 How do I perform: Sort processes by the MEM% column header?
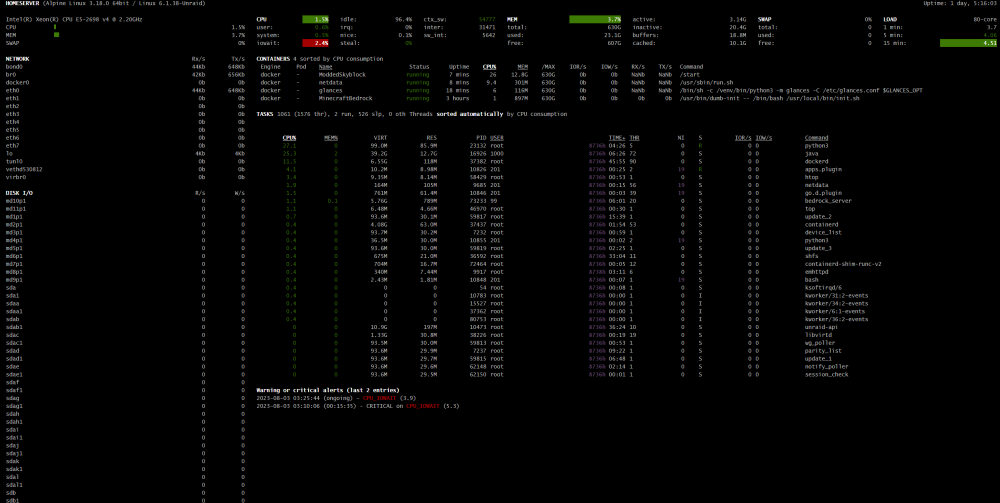click(331, 138)
